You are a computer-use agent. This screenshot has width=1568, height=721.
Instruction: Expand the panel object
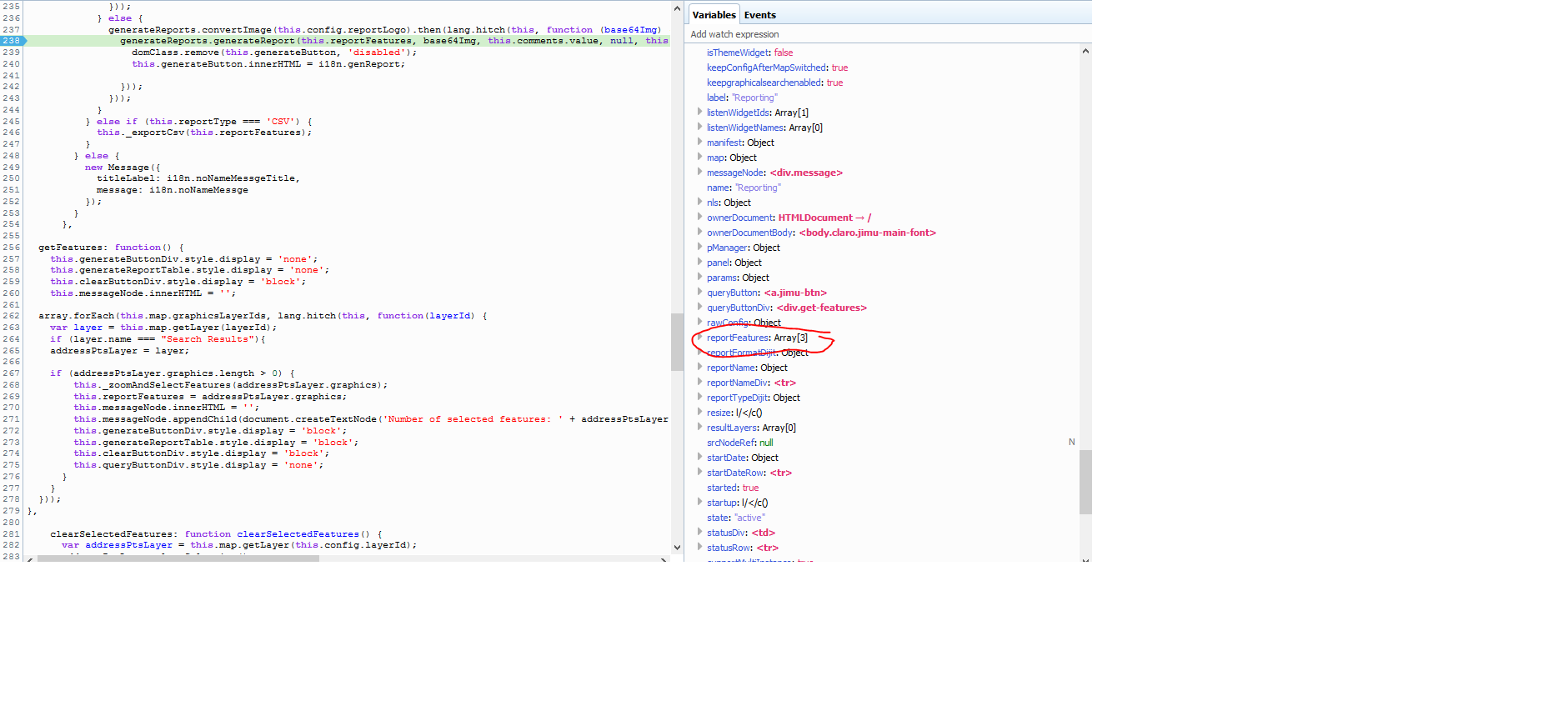(x=699, y=262)
